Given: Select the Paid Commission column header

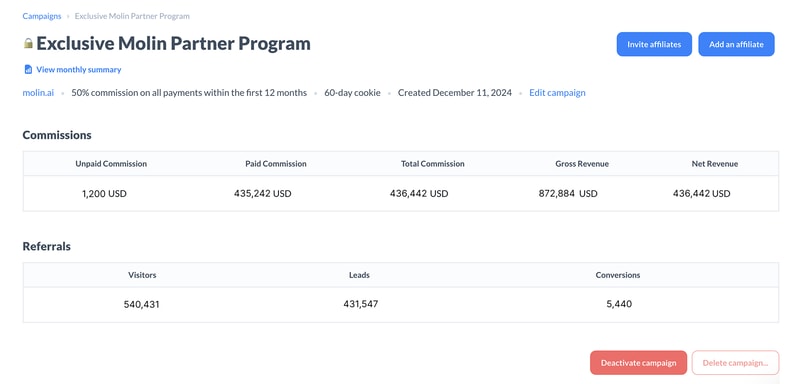Looking at the screenshot, I should pyautogui.click(x=276, y=164).
